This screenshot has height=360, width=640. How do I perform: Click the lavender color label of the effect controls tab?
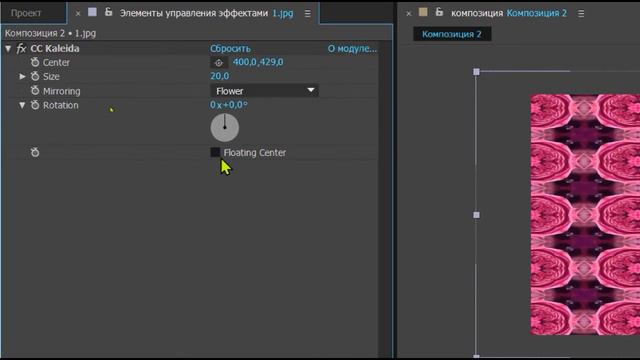(x=93, y=12)
